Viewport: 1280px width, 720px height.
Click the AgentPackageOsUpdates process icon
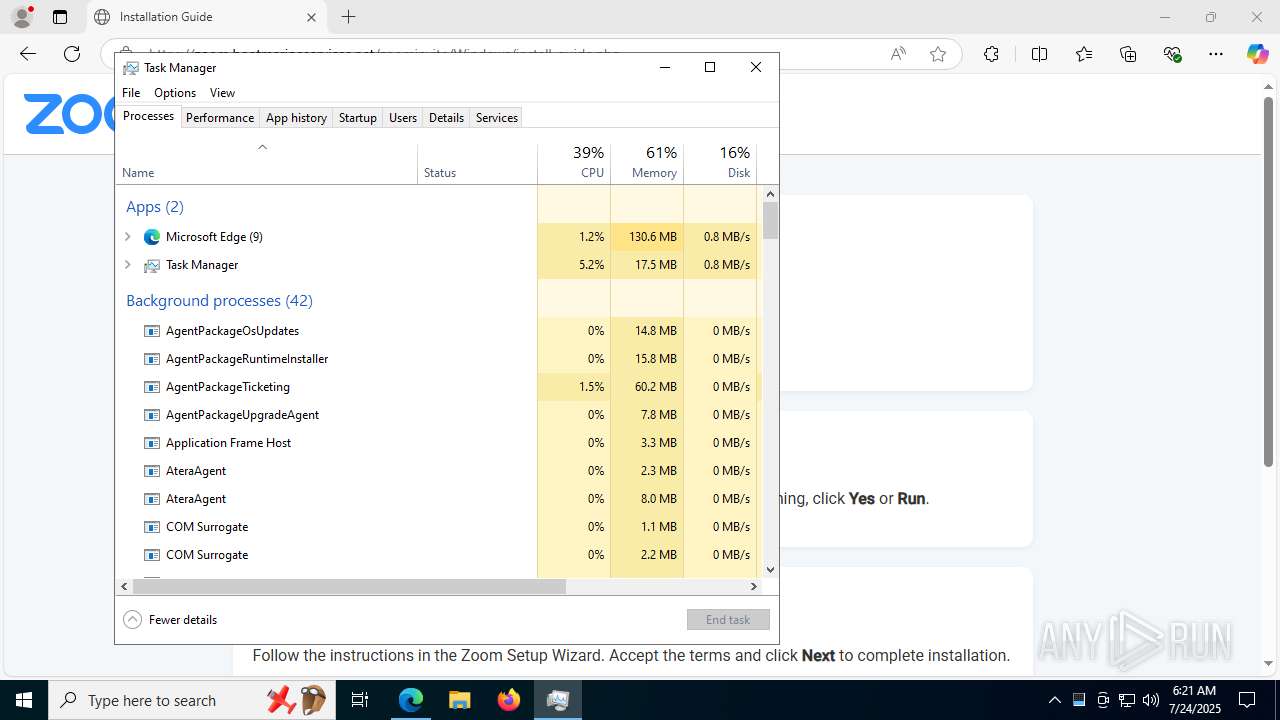(152, 331)
